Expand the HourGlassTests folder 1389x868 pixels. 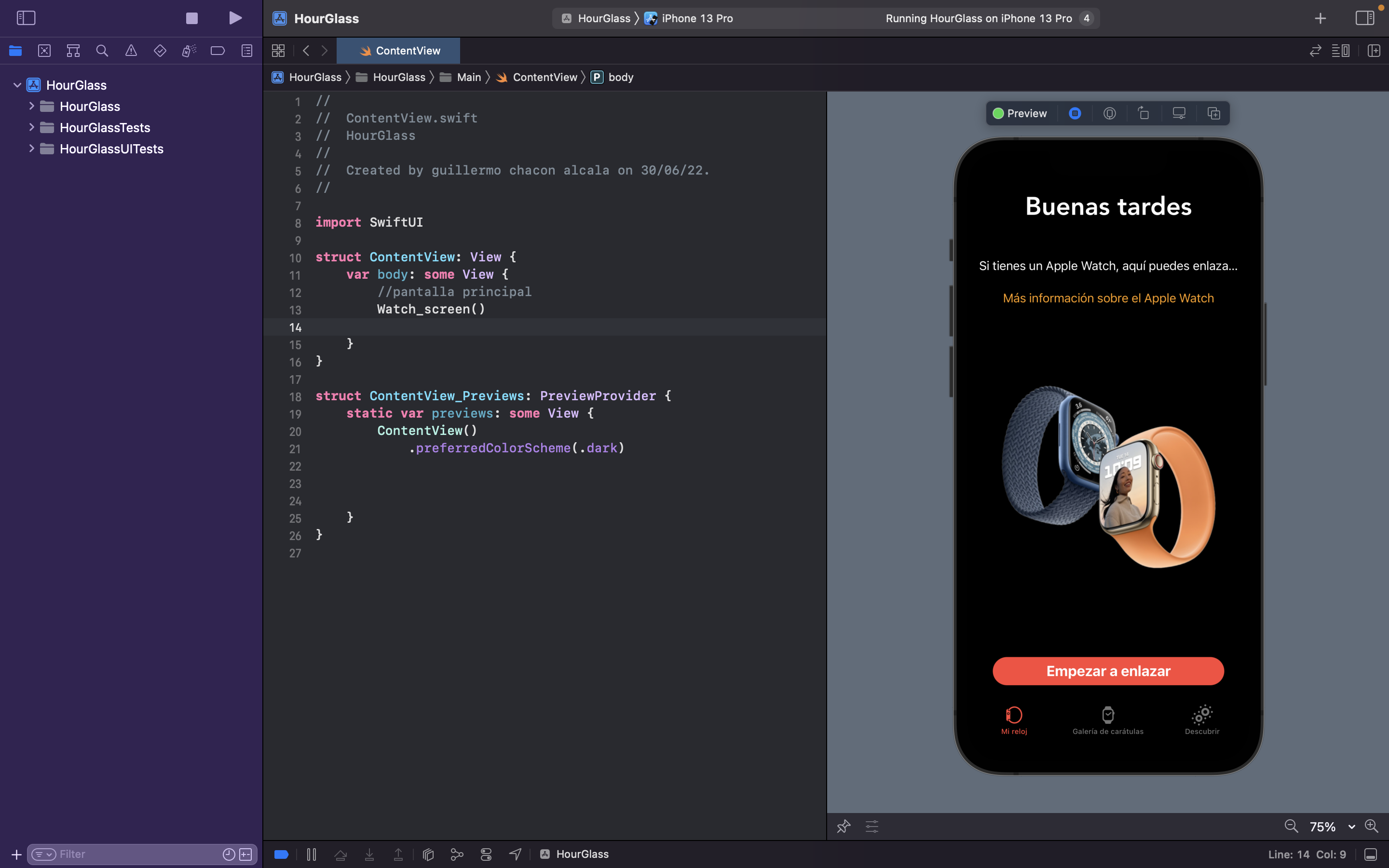tap(31, 127)
